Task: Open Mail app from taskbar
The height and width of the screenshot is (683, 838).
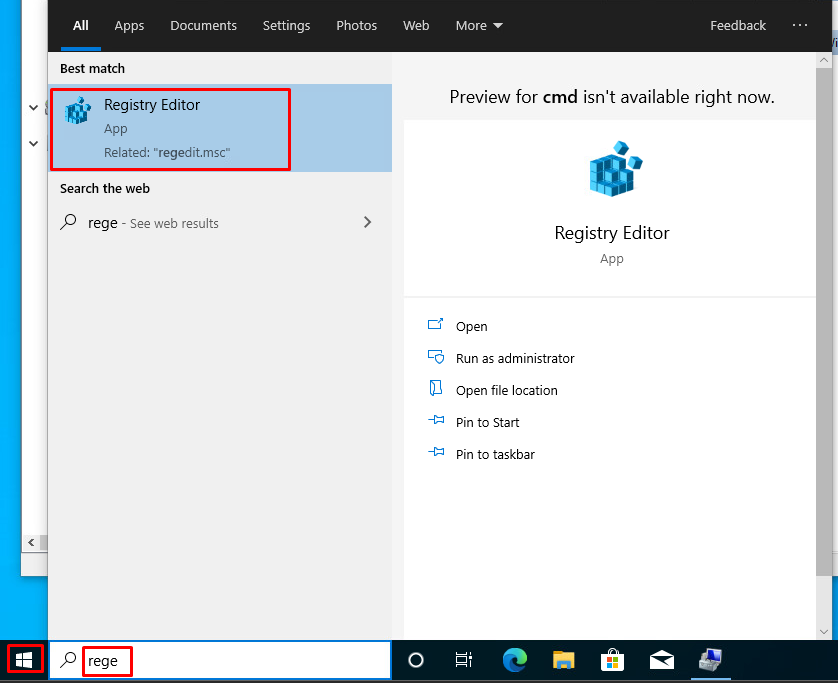Action: click(x=662, y=661)
